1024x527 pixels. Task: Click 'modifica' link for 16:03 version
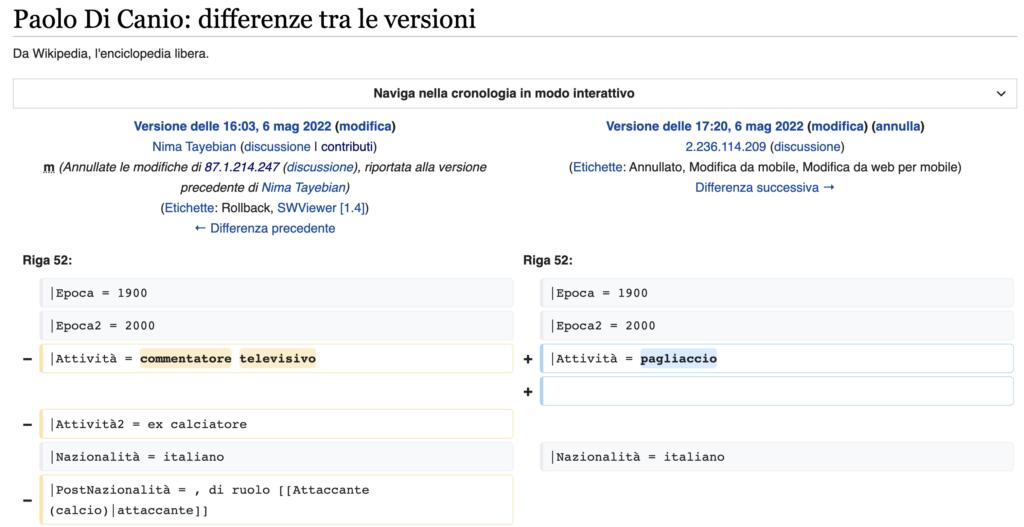pos(366,126)
